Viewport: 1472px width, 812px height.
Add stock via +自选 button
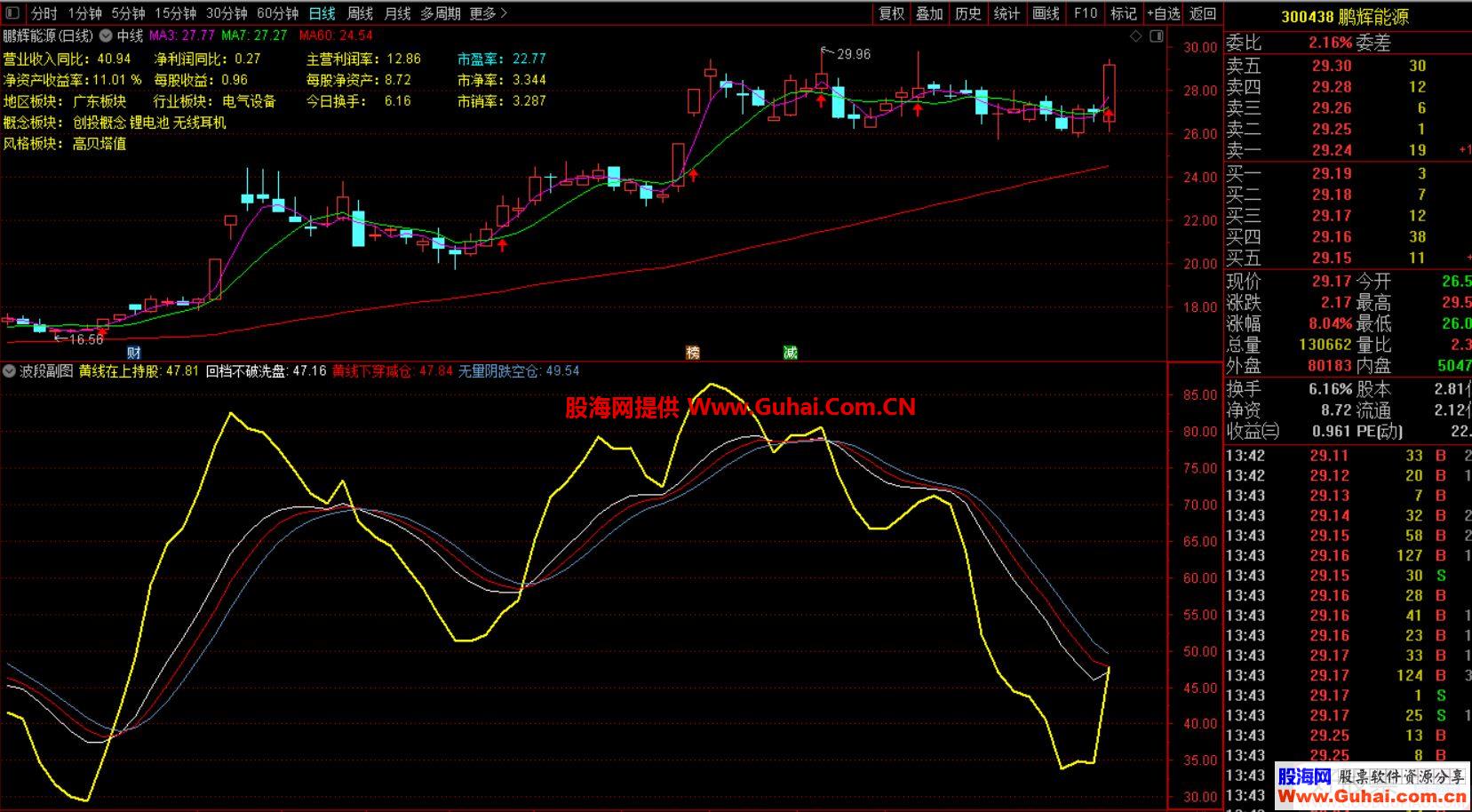coord(1164,13)
